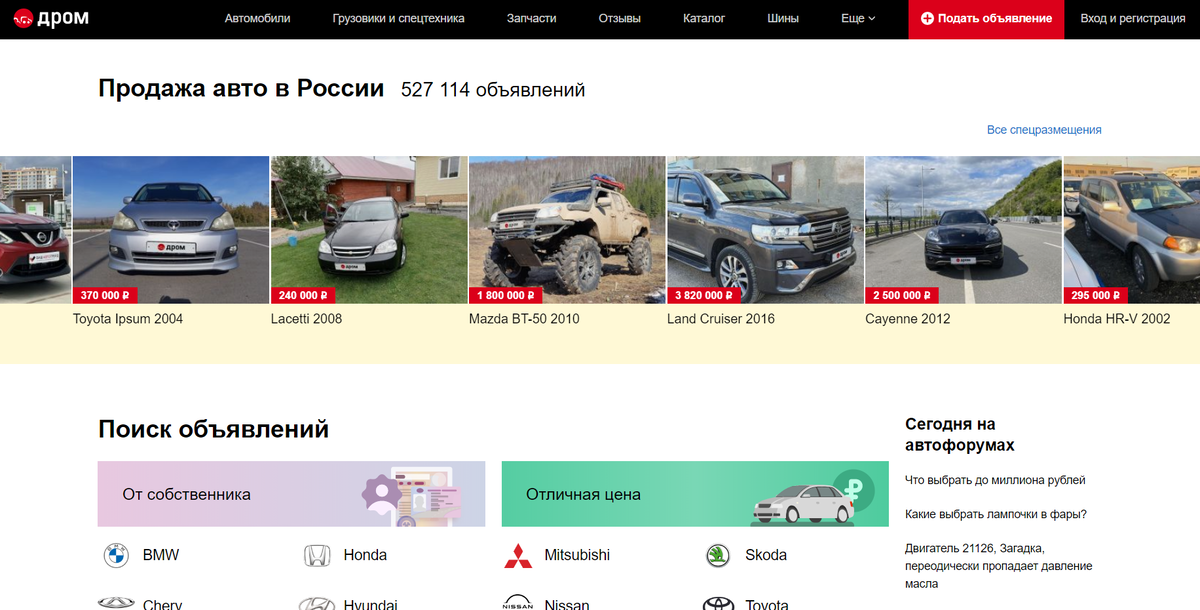Expand the Еще menu dropdown
This screenshot has height=610, width=1200.
(x=858, y=19)
